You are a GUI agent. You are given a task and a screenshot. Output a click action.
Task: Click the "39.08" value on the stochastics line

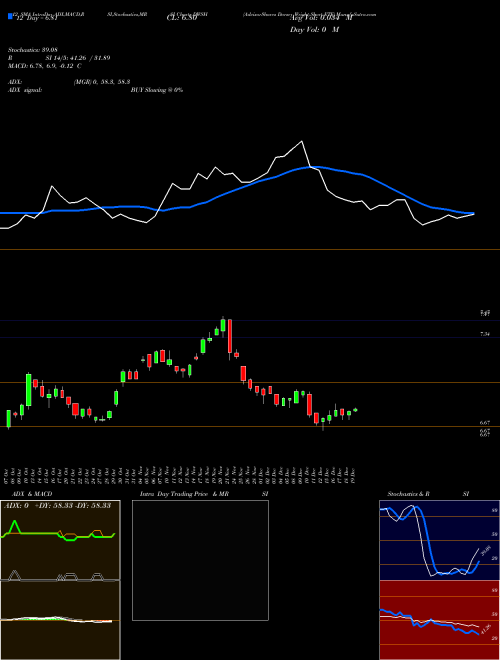coord(486,551)
